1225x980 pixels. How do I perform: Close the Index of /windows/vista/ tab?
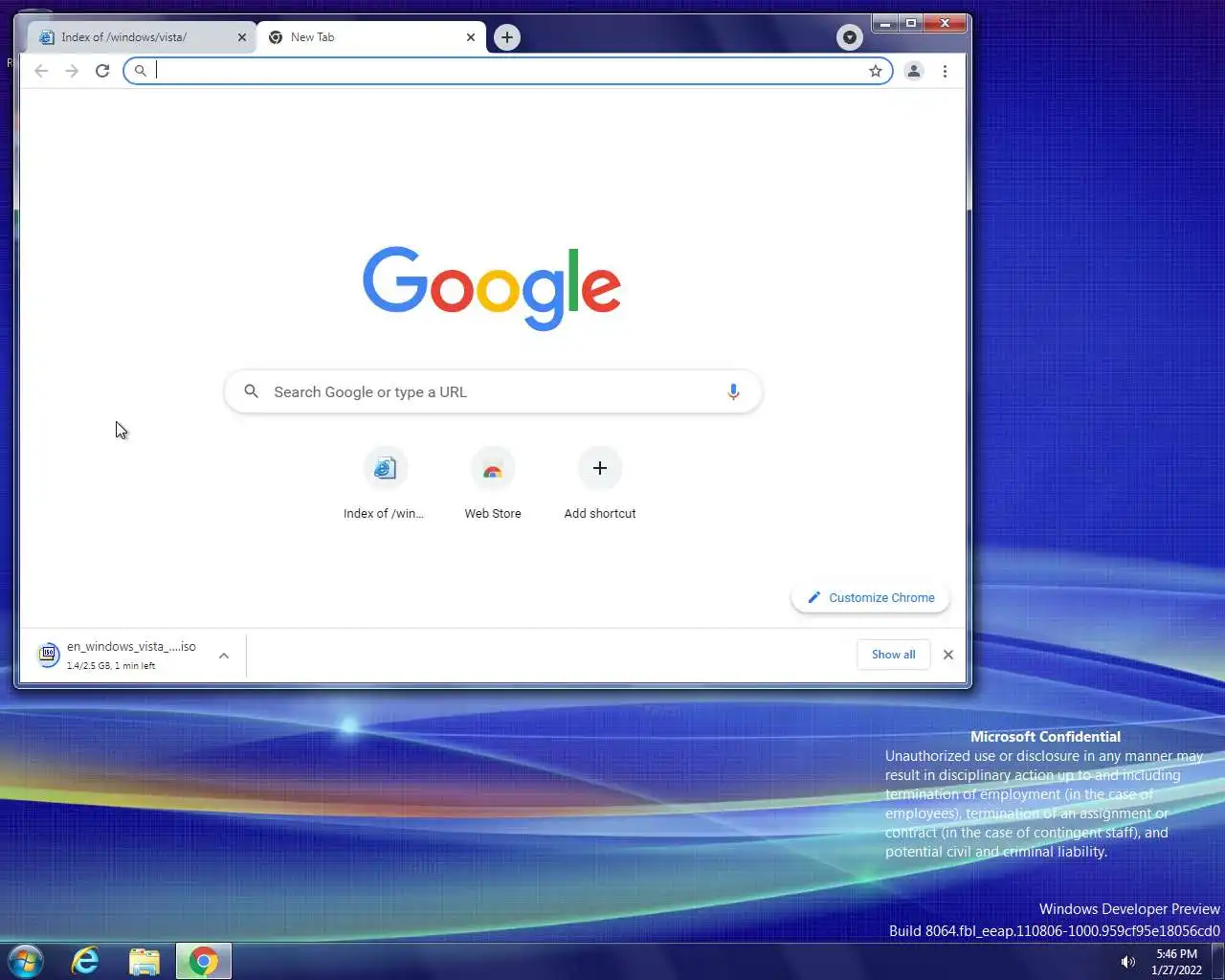(241, 37)
